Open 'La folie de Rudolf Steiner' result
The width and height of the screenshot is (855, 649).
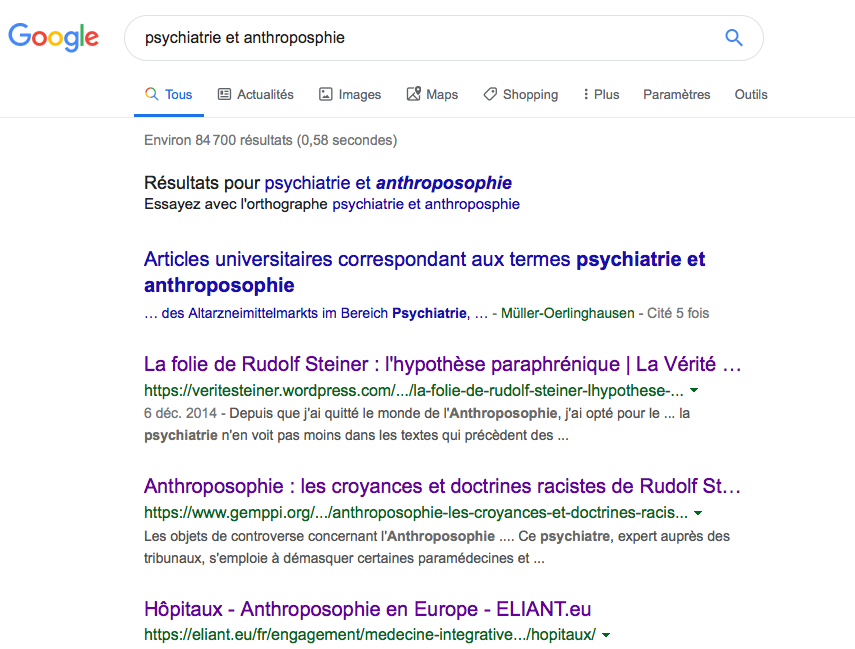pyautogui.click(x=442, y=363)
